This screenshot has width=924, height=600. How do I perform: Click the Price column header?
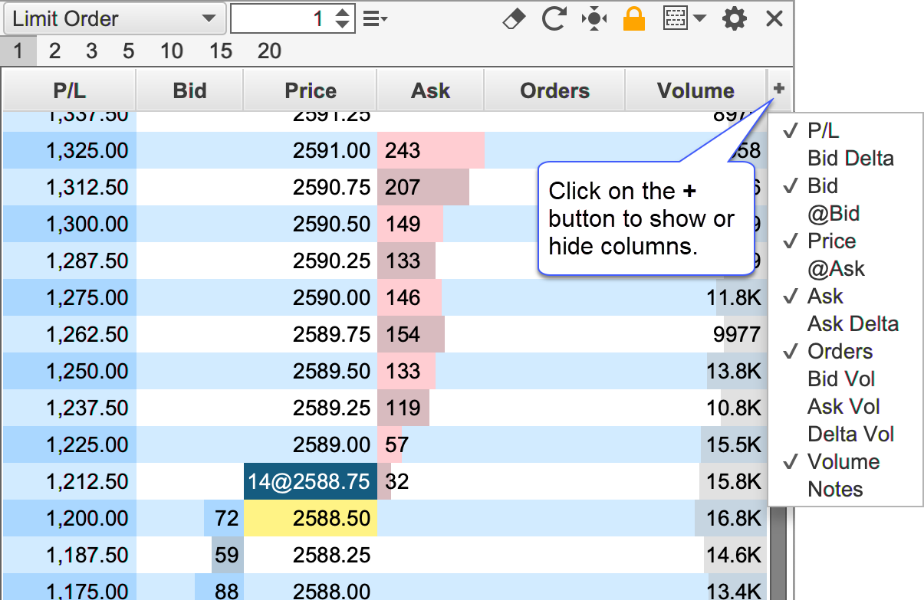pyautogui.click(x=310, y=91)
